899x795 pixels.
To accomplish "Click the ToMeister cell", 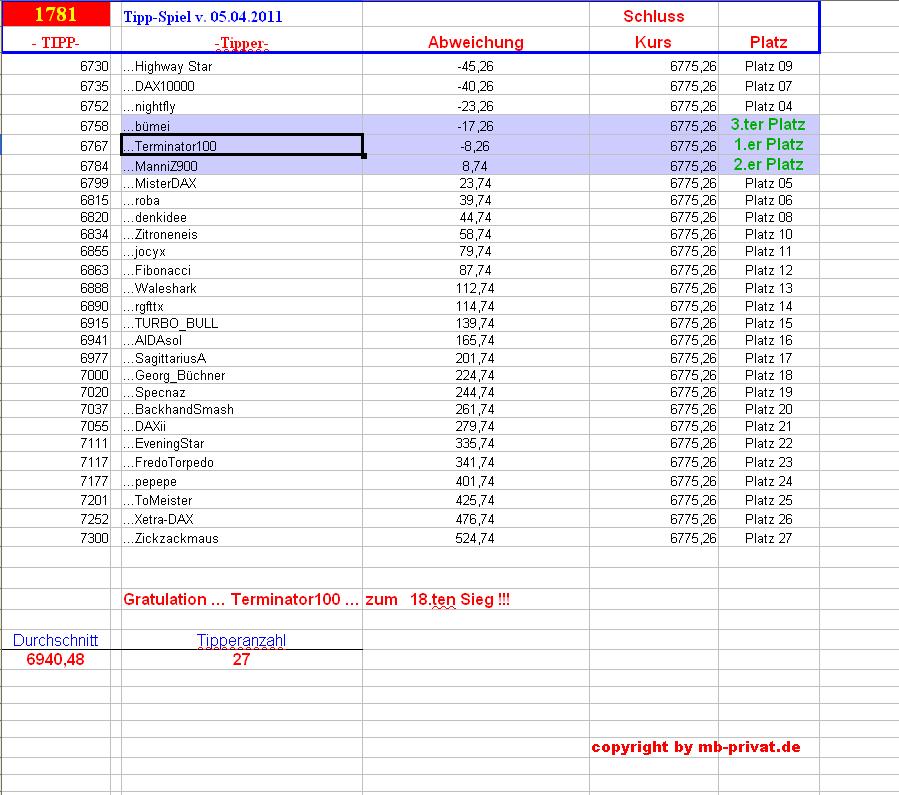I will point(241,500).
